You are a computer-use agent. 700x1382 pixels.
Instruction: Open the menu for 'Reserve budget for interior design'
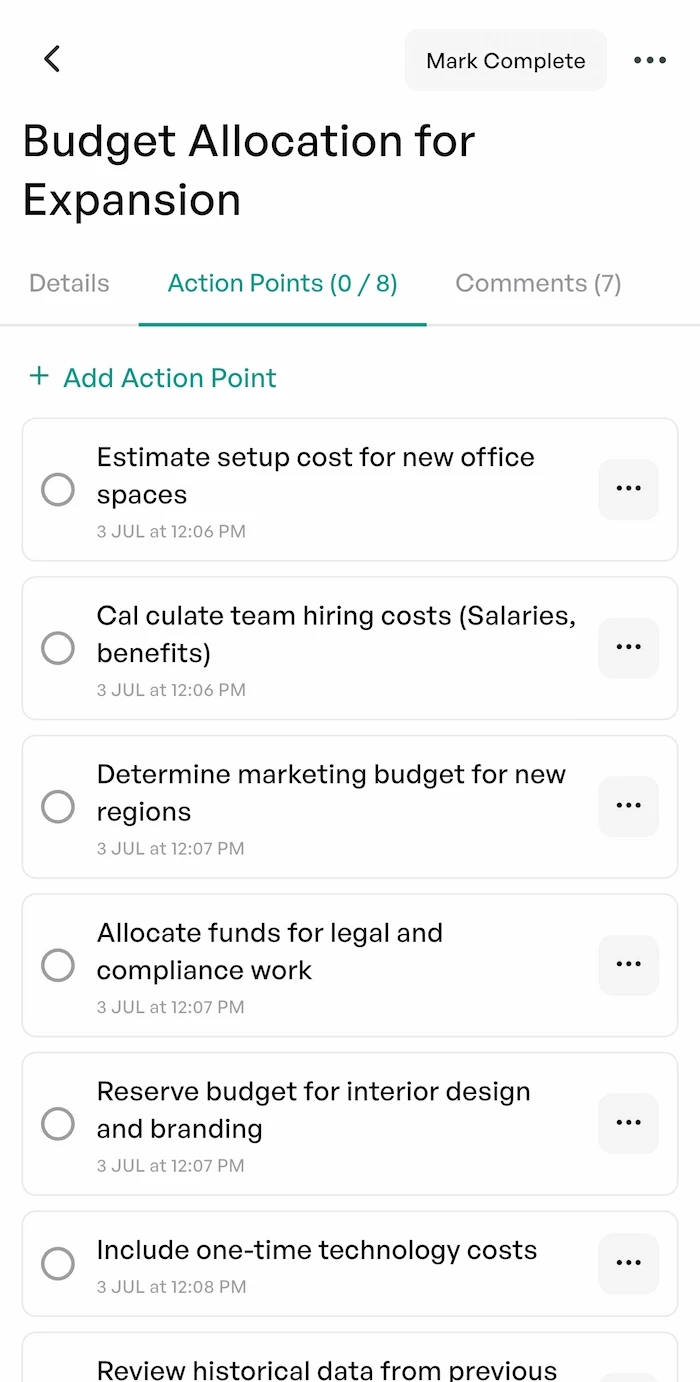628,1123
